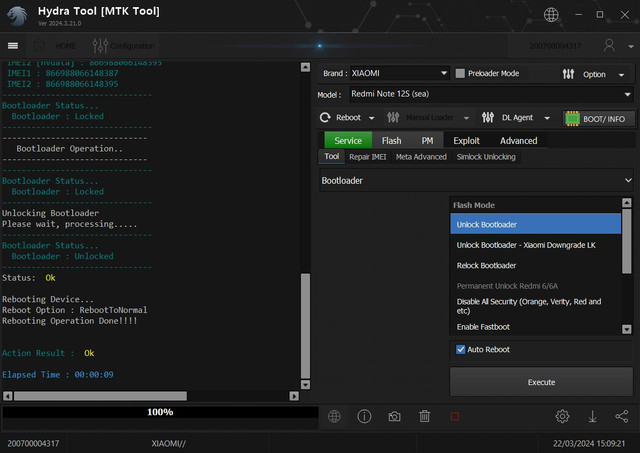Click the info circle icon
640x453 pixels.
[x=364, y=416]
